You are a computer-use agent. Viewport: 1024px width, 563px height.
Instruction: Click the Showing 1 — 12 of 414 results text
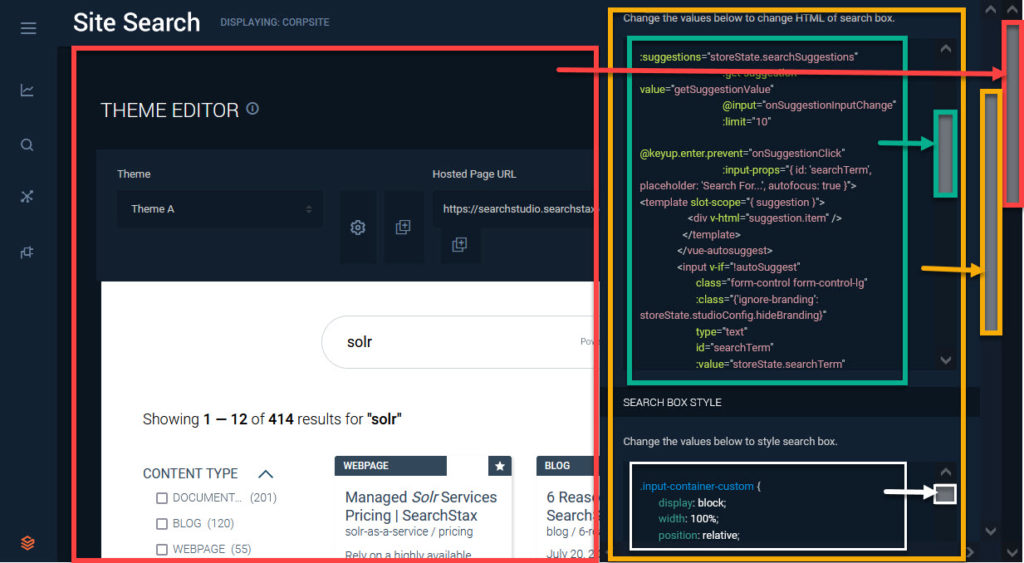click(x=272, y=419)
